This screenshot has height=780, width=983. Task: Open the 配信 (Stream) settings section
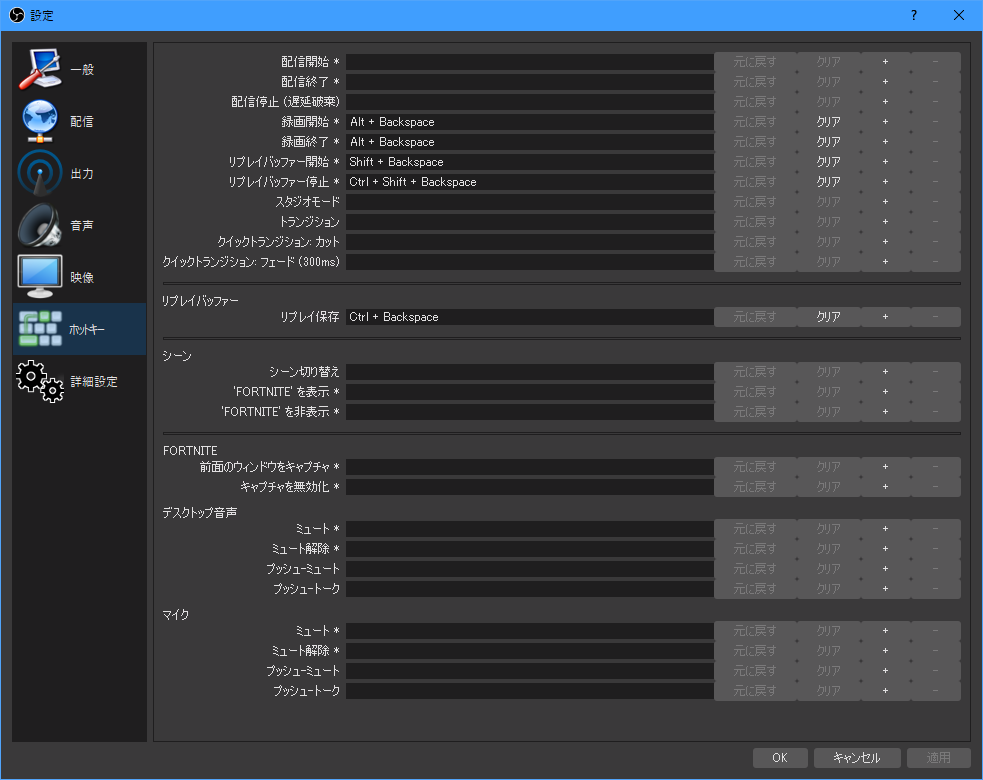coord(79,121)
